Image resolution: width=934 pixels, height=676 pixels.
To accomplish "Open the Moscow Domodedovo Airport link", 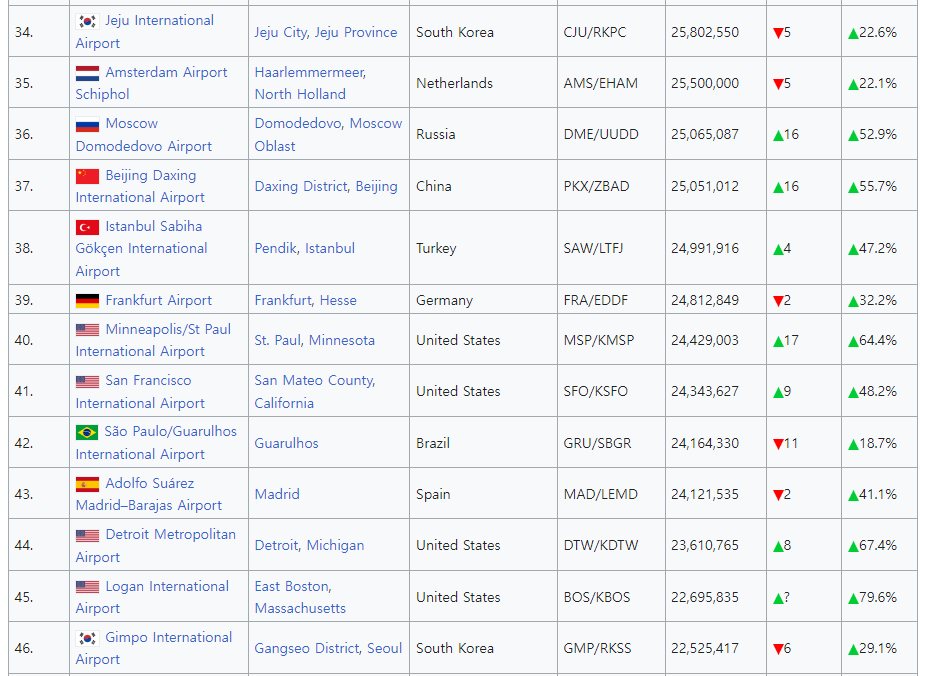I will click(144, 135).
